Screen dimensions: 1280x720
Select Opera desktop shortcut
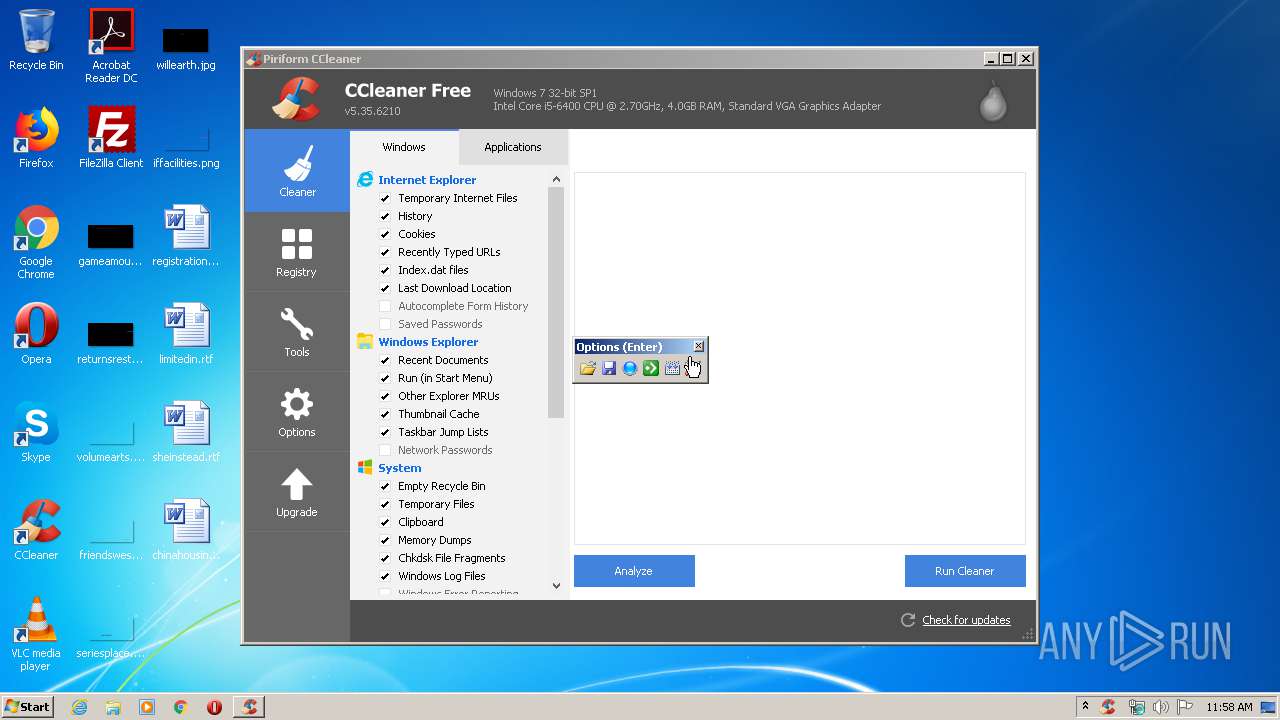pyautogui.click(x=36, y=334)
